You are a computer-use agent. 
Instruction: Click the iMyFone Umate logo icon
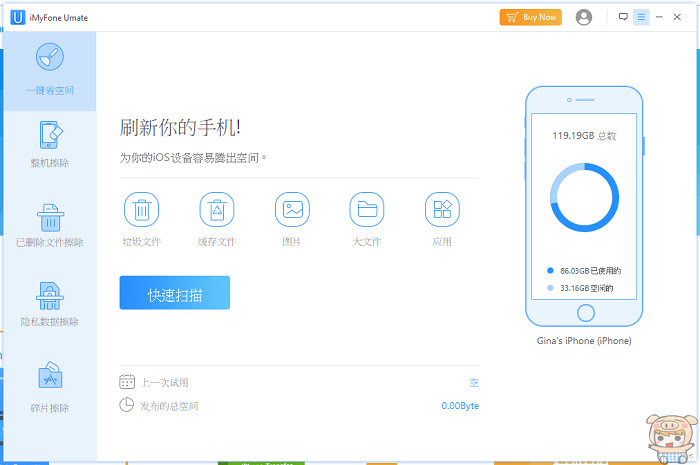point(18,17)
